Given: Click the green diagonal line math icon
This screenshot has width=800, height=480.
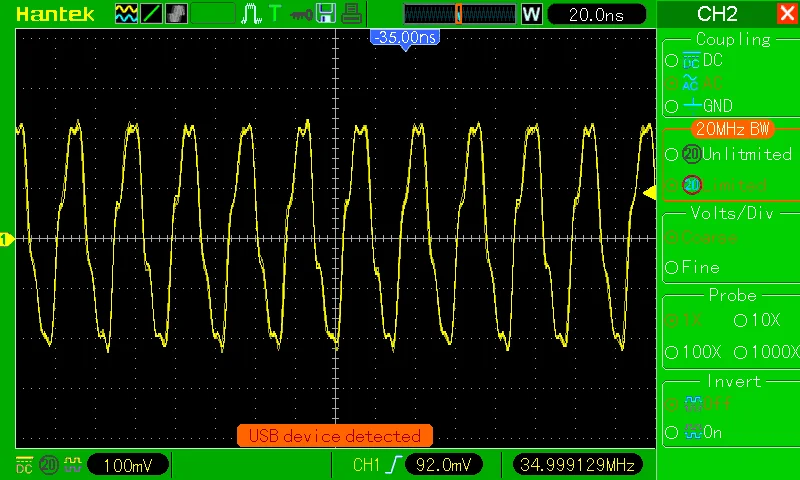Looking at the screenshot, I should (151, 14).
